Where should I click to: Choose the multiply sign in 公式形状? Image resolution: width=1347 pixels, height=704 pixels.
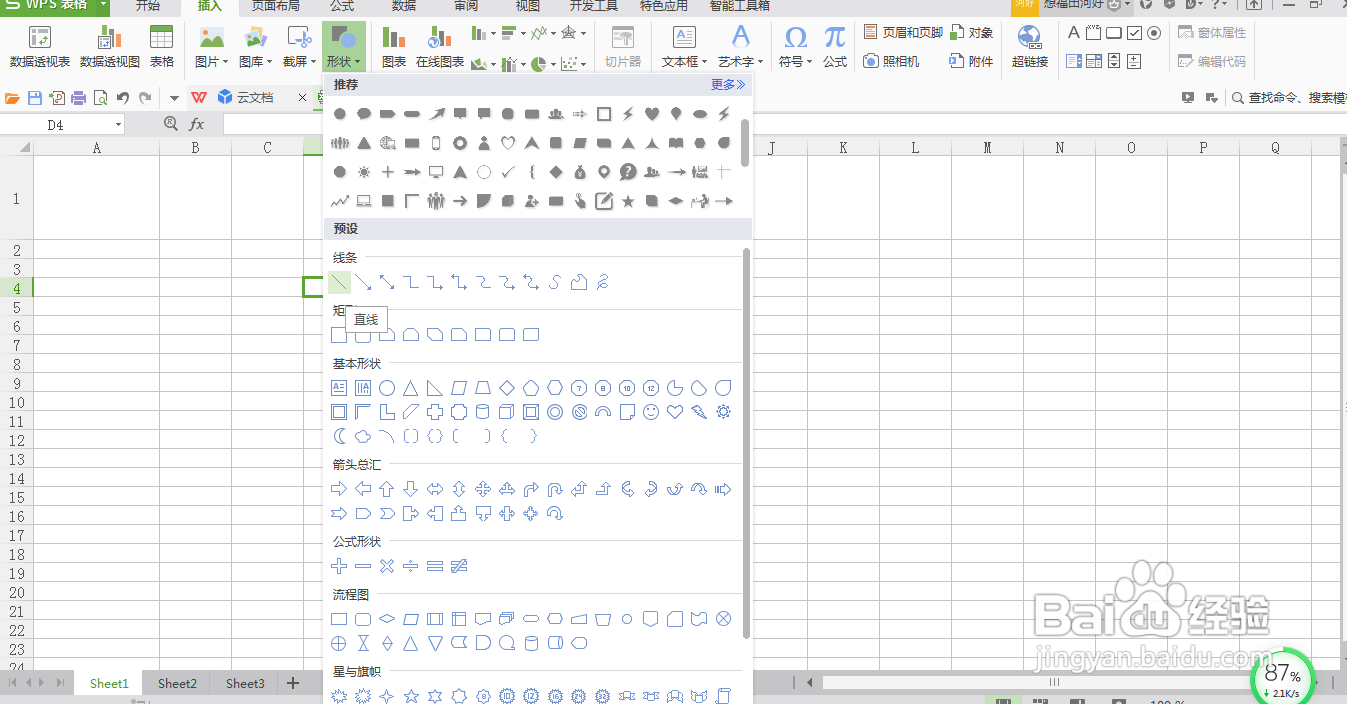tap(387, 566)
